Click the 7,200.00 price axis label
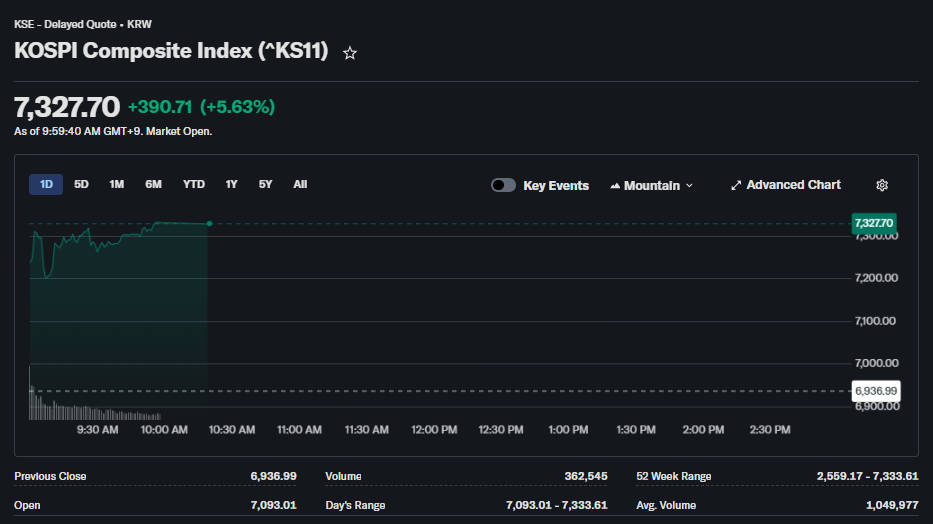The image size is (933, 524). 876,278
